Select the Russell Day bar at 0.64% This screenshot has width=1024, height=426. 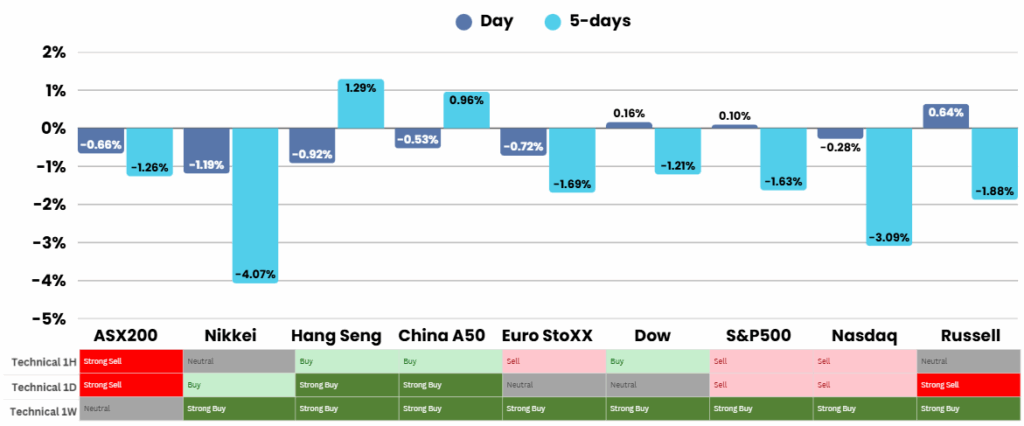pos(945,116)
